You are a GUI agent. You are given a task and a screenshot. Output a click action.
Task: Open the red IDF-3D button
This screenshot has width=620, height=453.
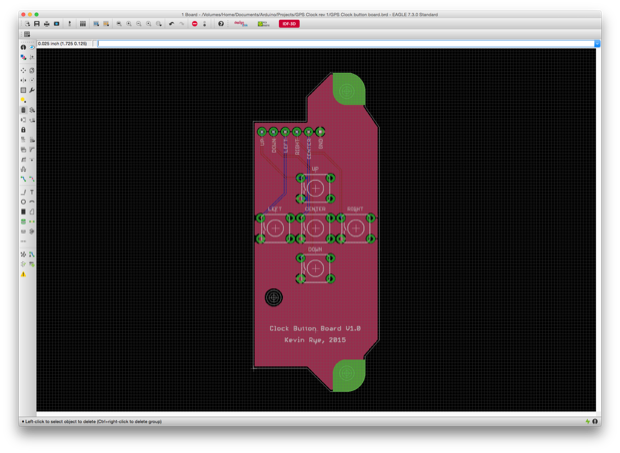(289, 24)
